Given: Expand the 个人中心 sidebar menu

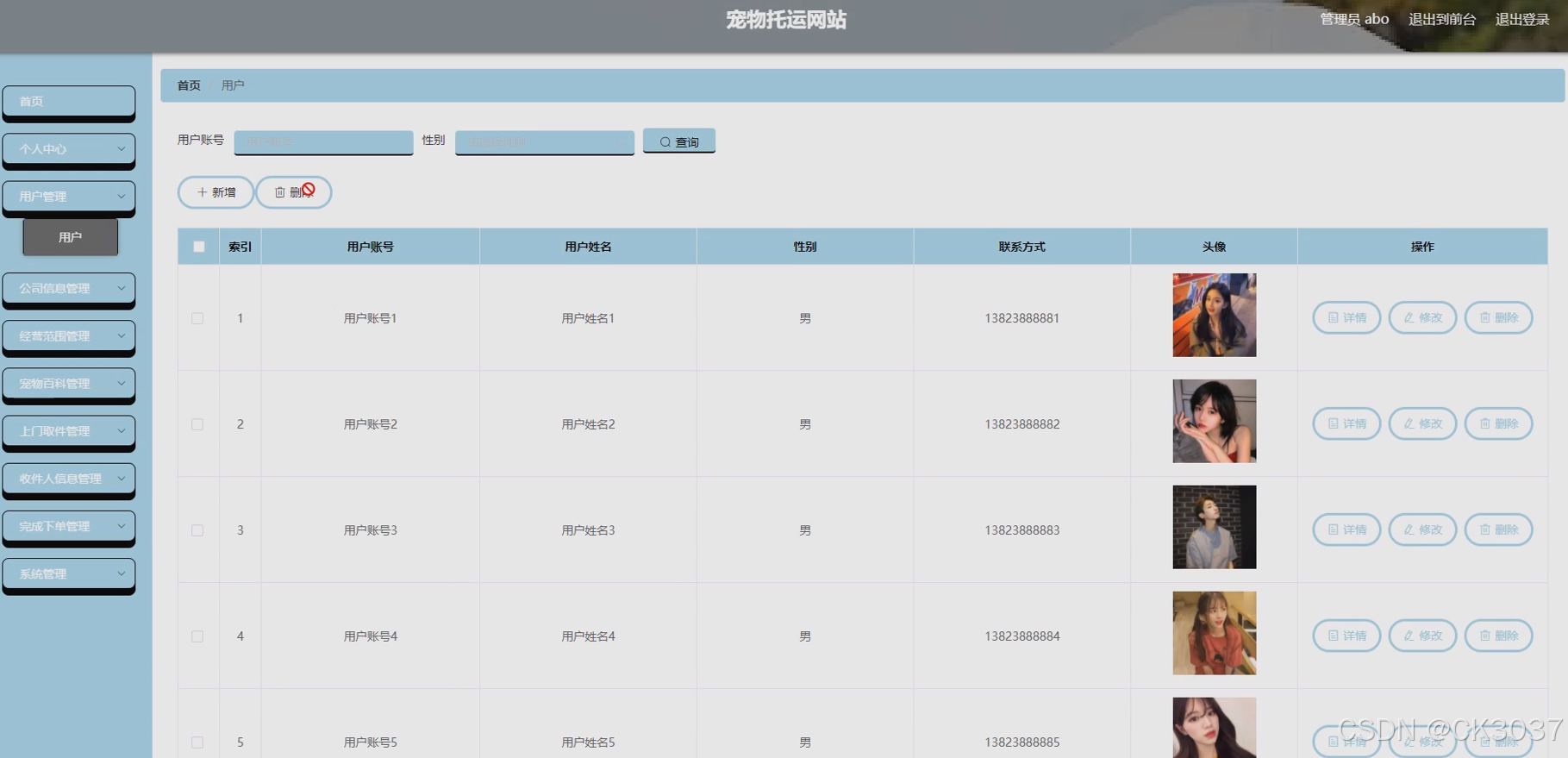Looking at the screenshot, I should coord(69,149).
